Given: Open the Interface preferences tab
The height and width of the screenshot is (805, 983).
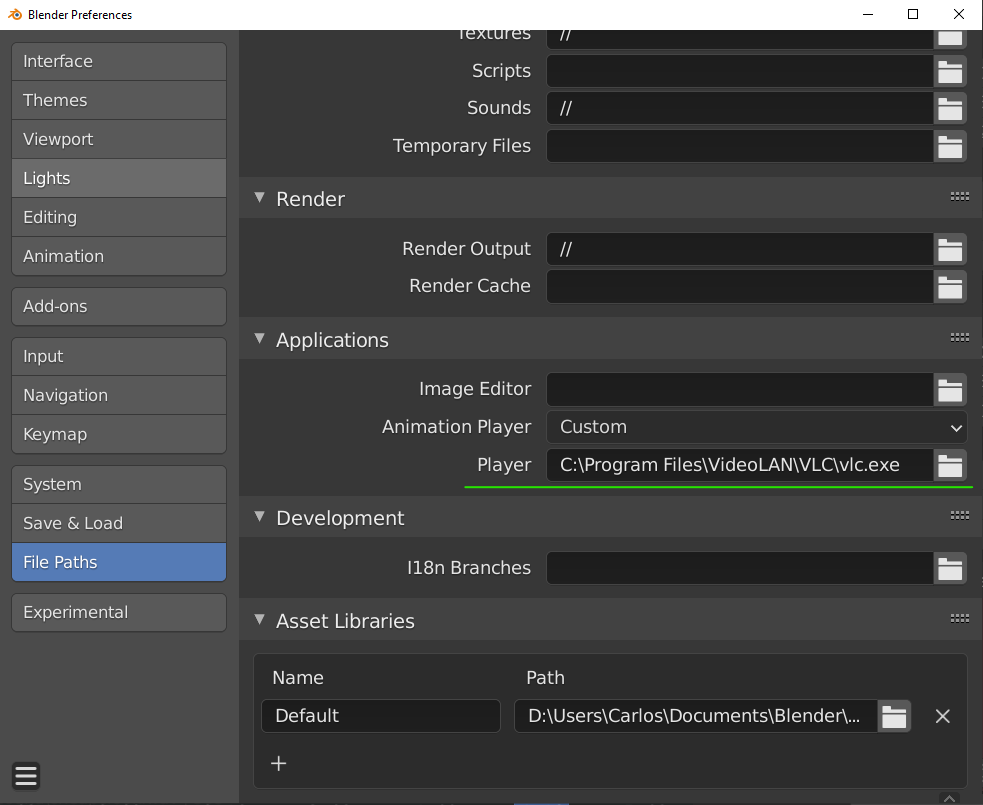Looking at the screenshot, I should pos(118,61).
